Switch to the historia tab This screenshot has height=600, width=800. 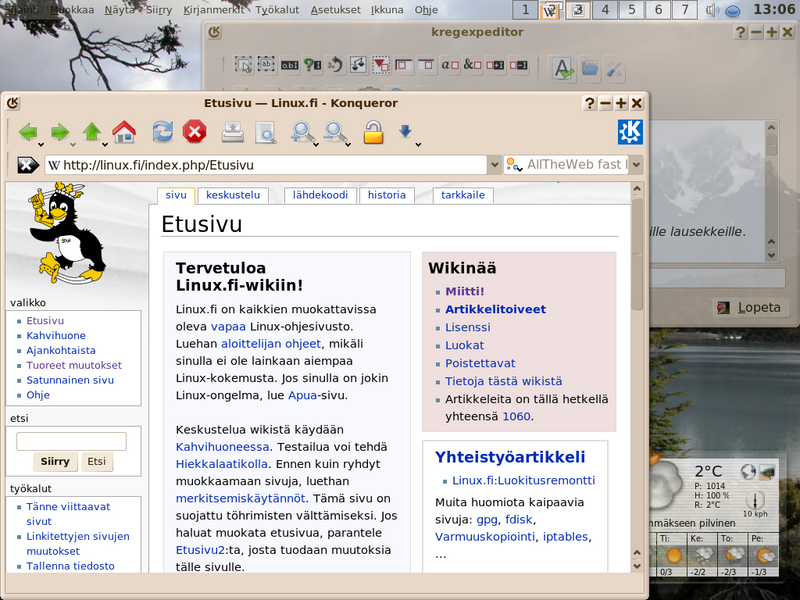[387, 195]
